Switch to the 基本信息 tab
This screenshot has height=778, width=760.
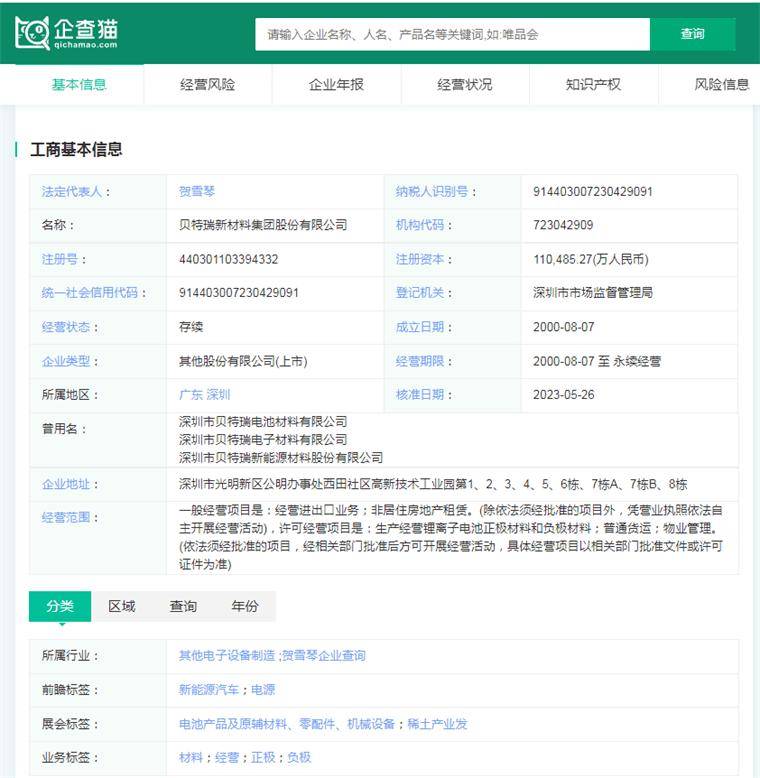79,85
